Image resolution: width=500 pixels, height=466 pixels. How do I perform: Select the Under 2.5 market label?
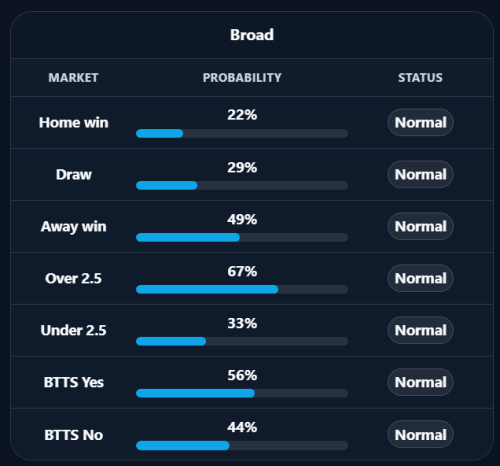tap(74, 330)
